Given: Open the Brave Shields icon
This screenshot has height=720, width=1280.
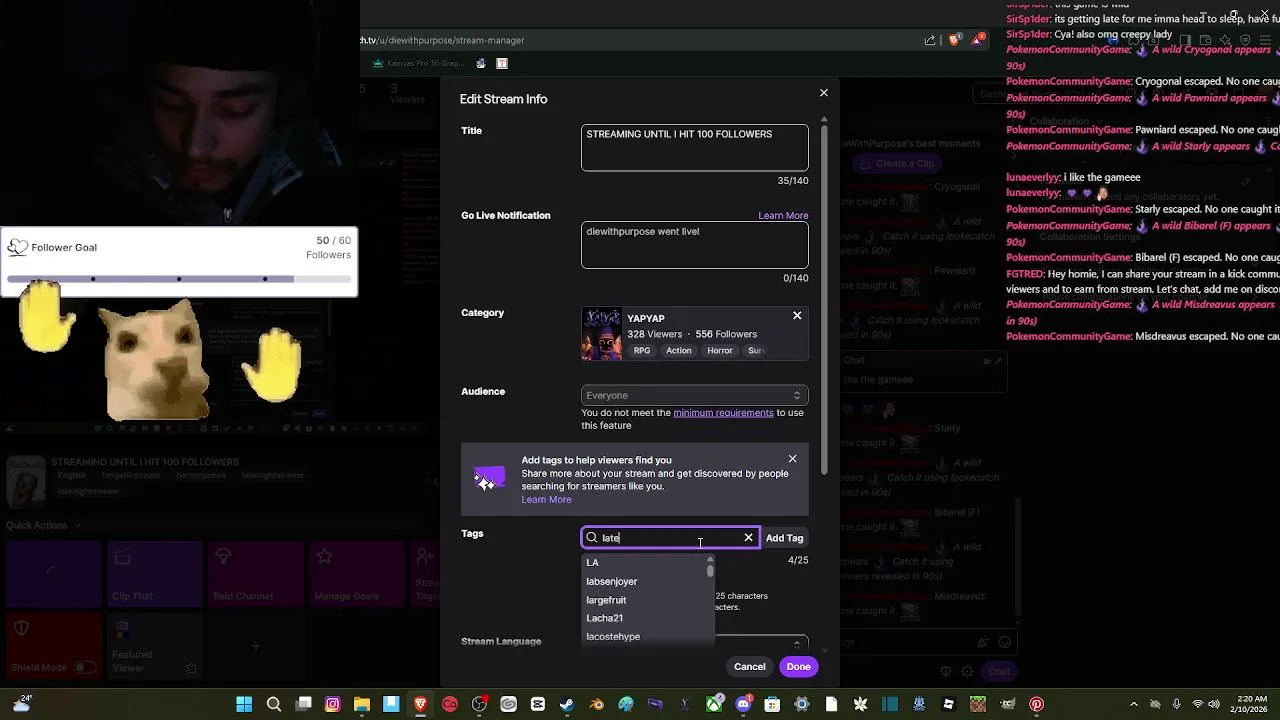Looking at the screenshot, I should (954, 40).
